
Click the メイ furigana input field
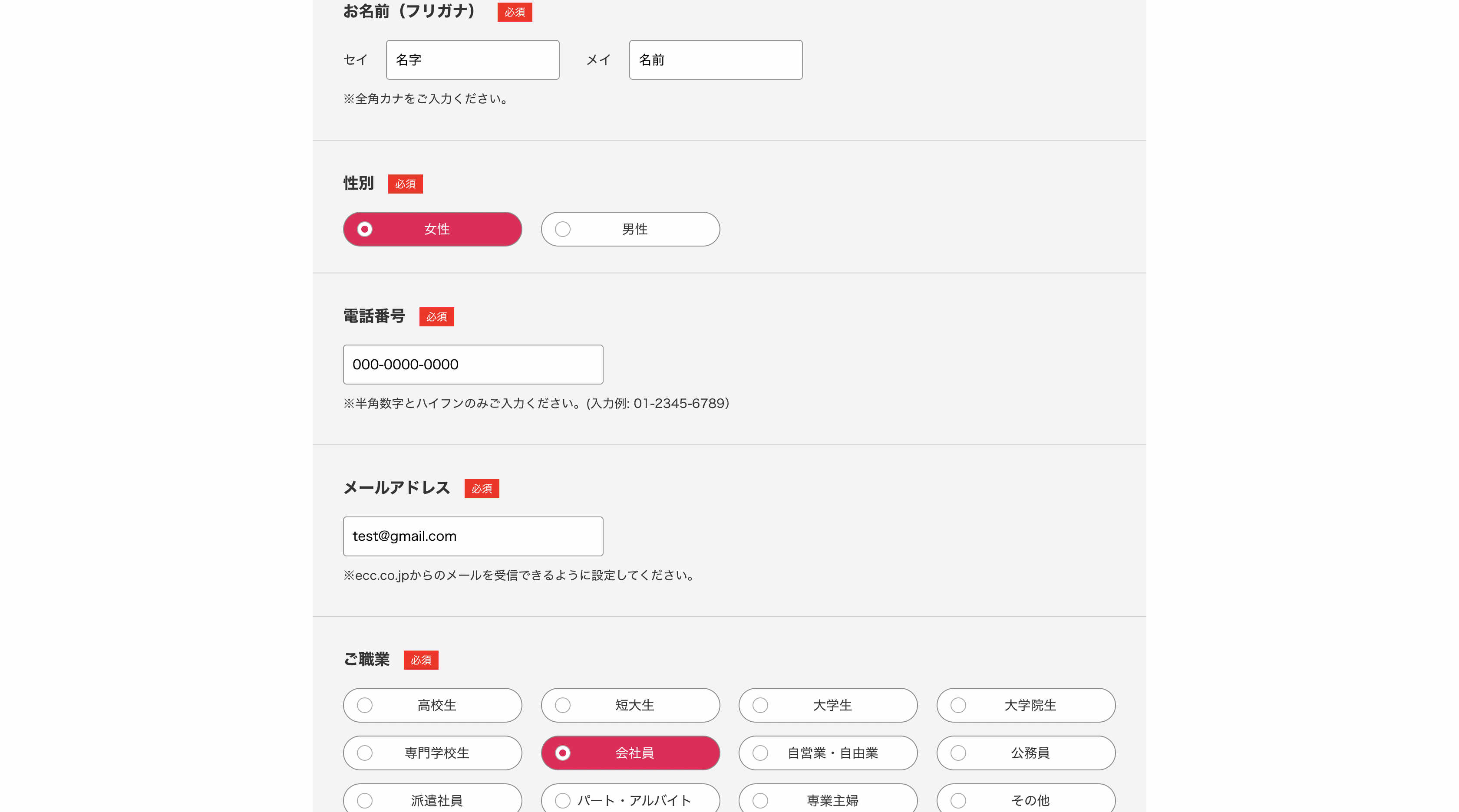point(715,59)
